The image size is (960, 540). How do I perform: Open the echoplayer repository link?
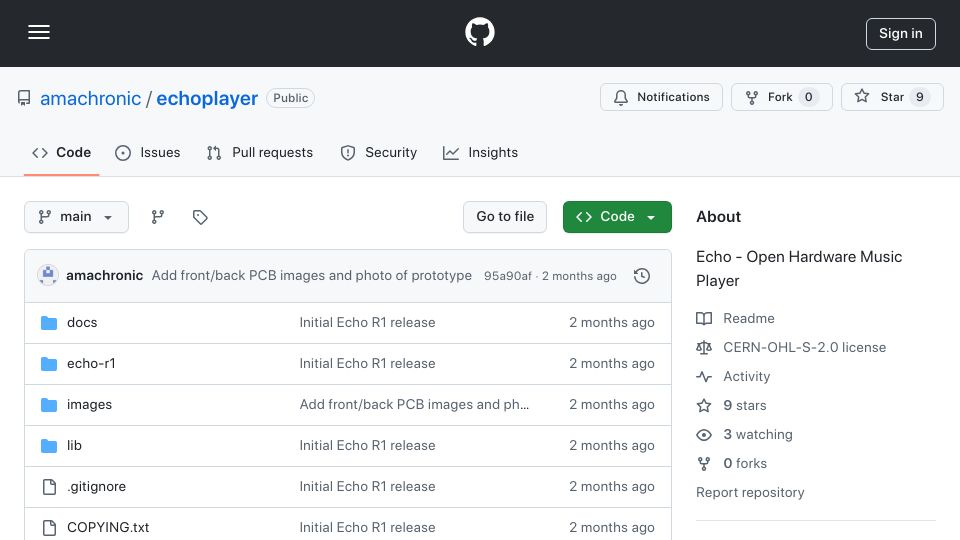[207, 98]
